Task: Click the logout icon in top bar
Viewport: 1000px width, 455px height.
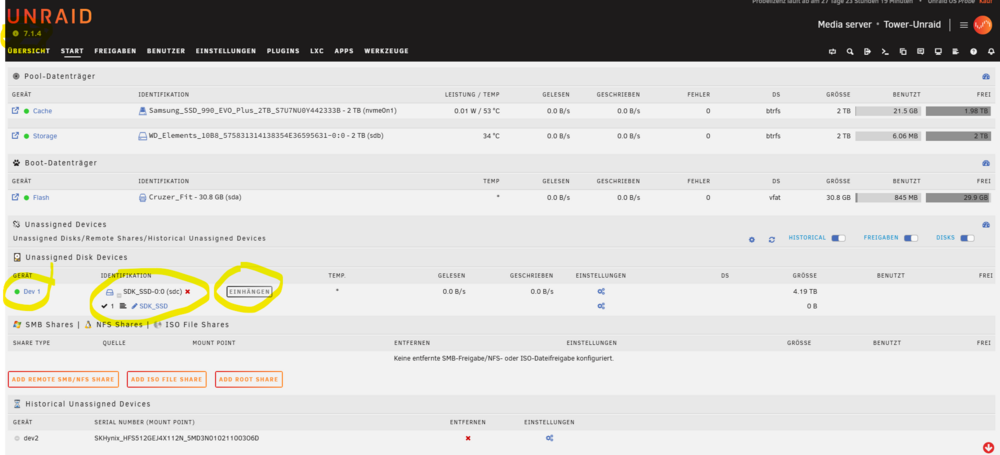Action: click(x=867, y=52)
